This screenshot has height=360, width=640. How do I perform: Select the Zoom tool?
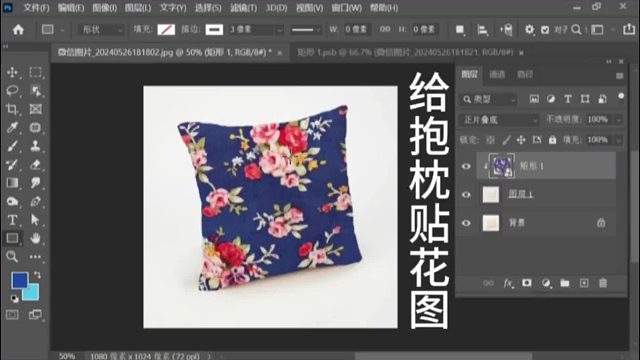coord(12,256)
